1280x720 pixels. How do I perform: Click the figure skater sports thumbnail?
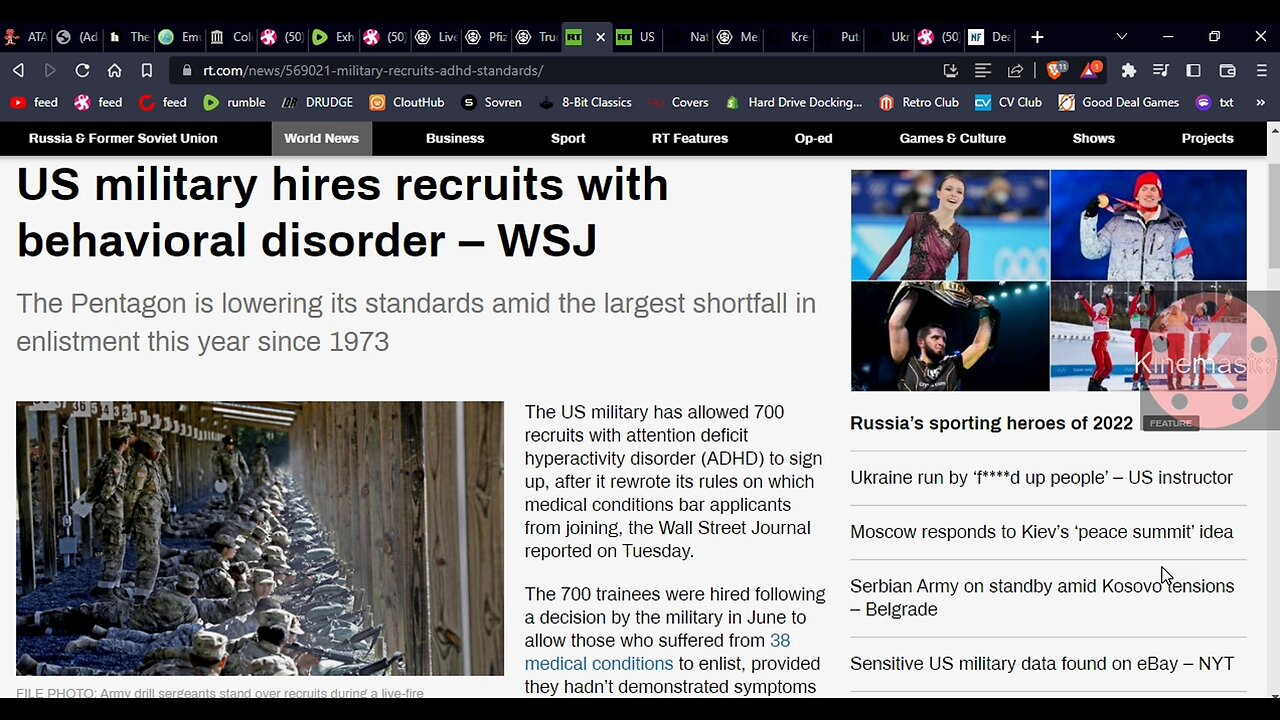click(950, 225)
